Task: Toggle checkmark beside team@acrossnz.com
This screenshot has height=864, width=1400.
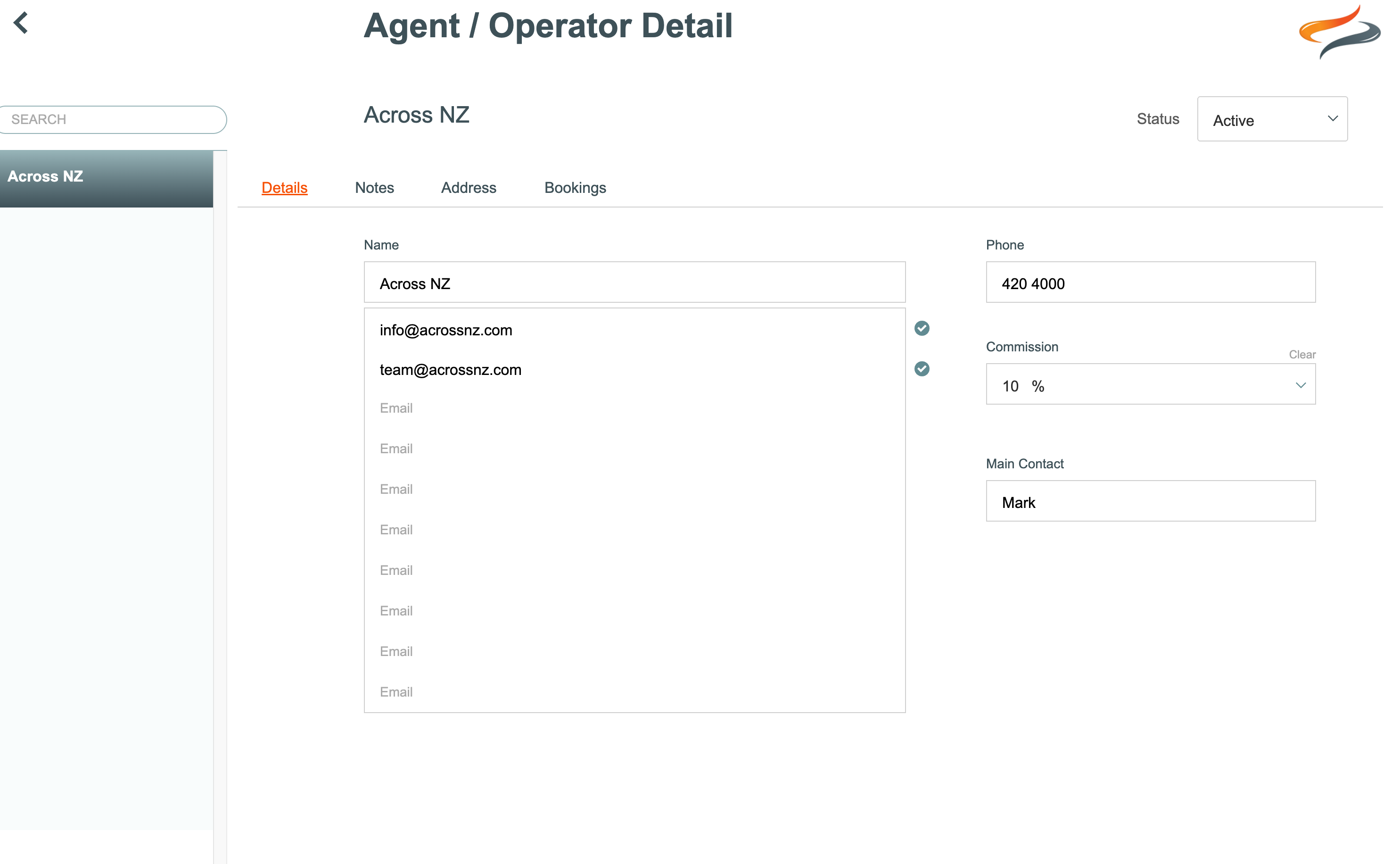Action: [922, 369]
